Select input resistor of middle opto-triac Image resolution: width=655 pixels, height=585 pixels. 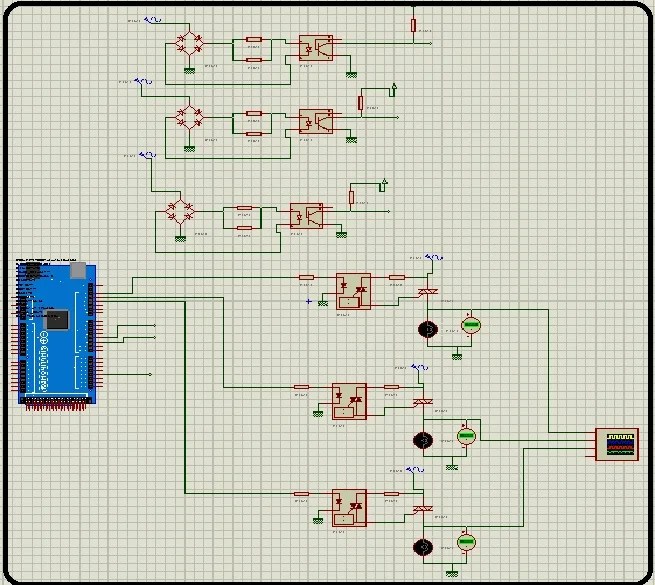[301, 387]
